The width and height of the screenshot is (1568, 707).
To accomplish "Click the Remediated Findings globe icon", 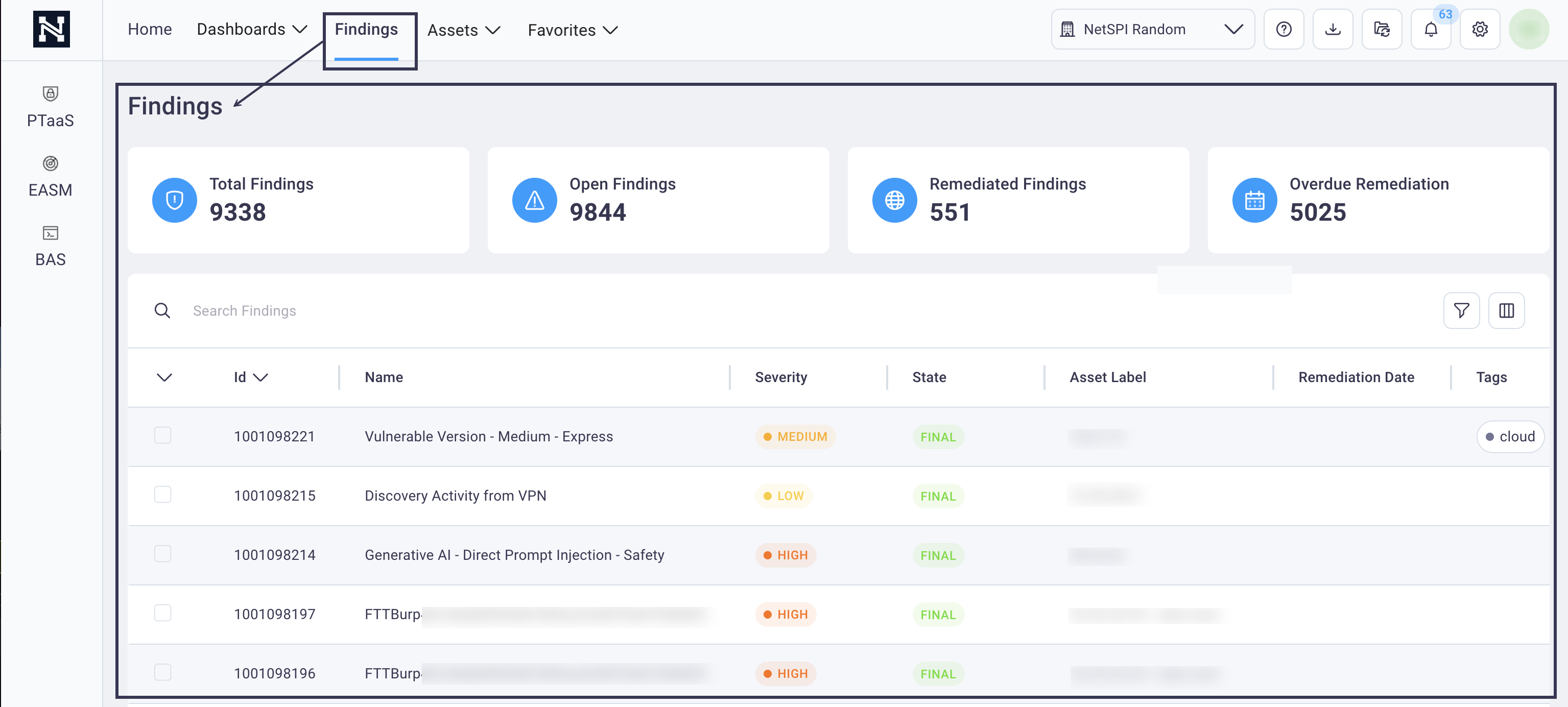I will pos(895,200).
